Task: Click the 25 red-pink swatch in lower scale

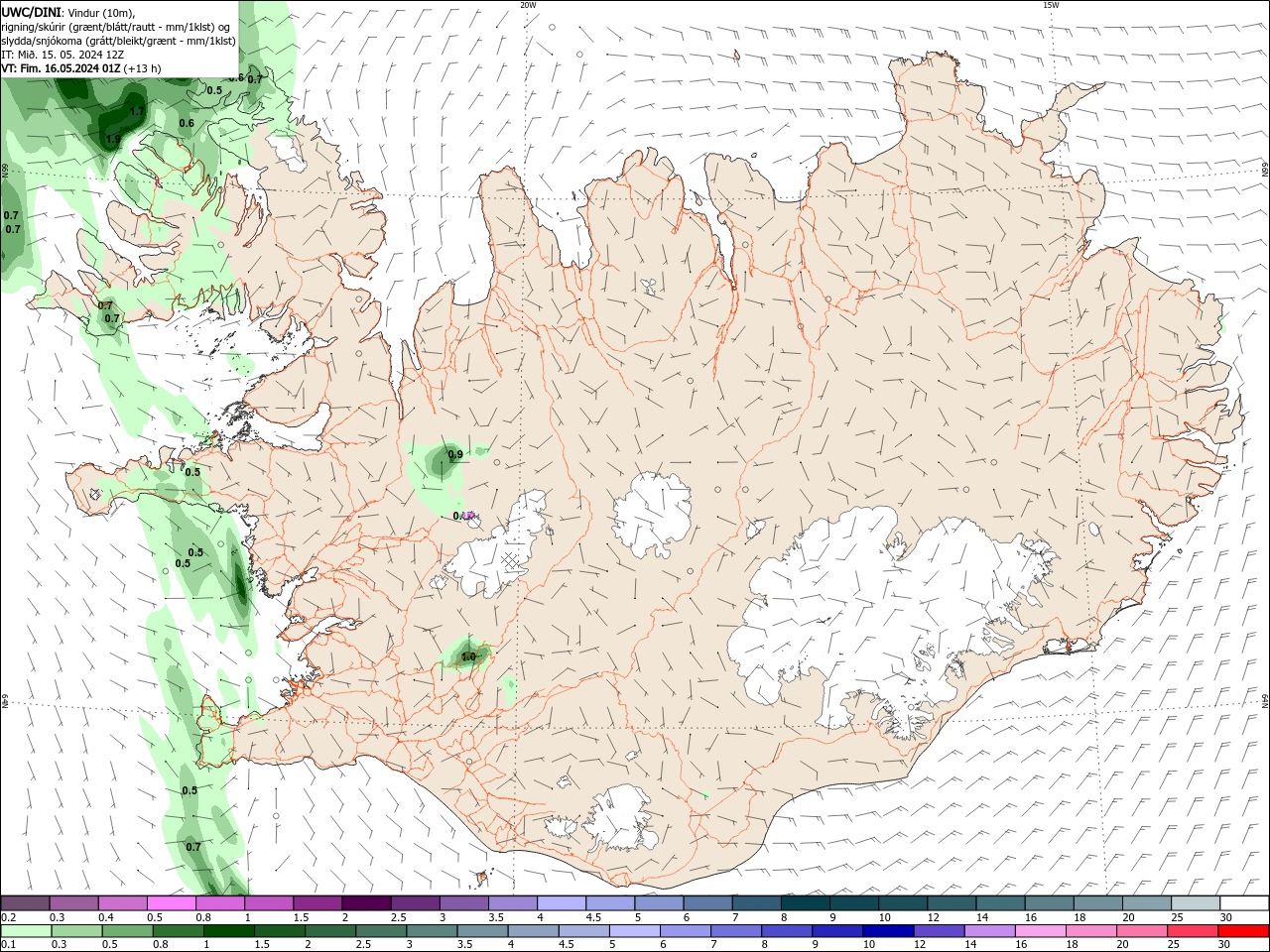Action: [1192, 931]
